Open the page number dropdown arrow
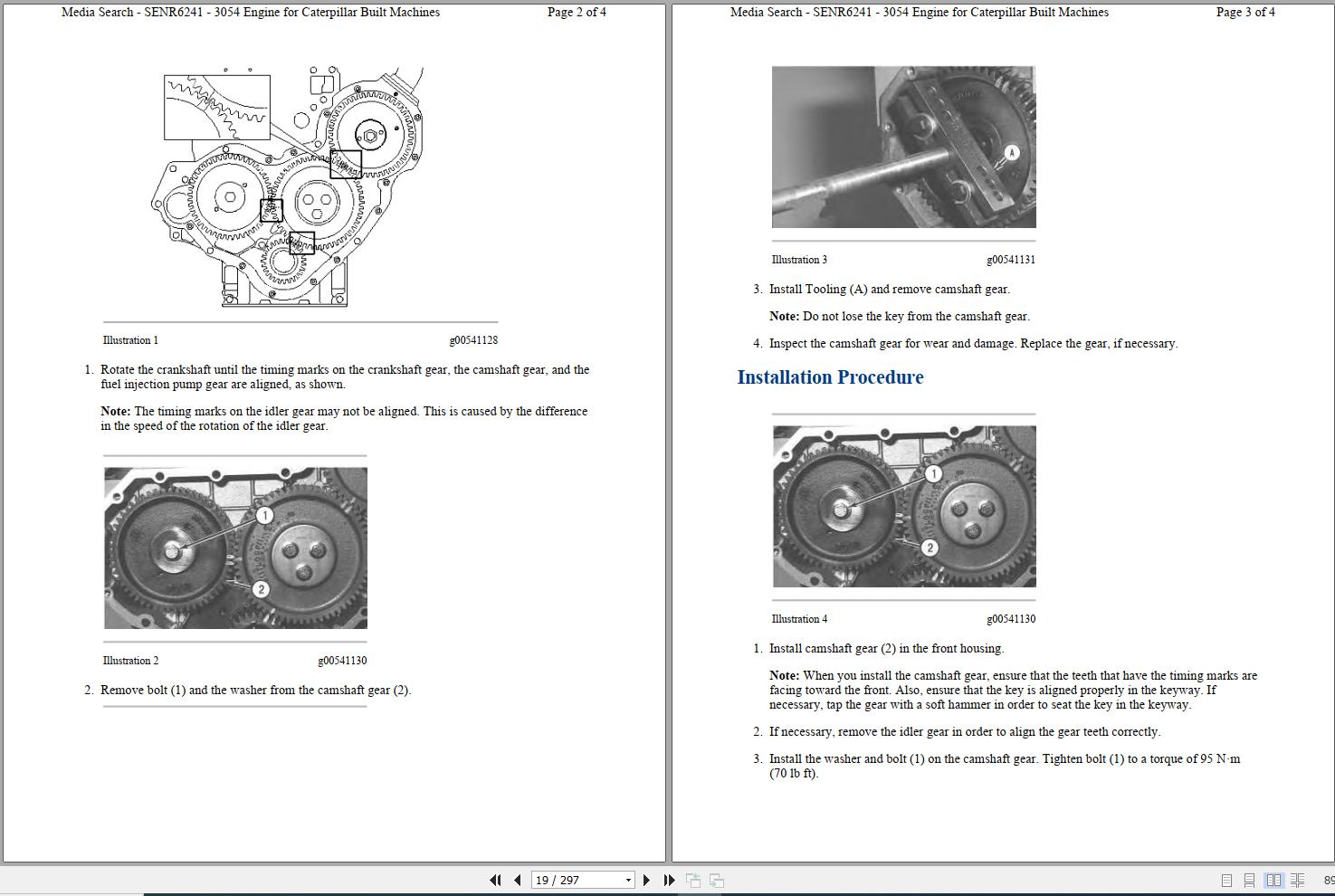Image resolution: width=1335 pixels, height=896 pixels. pyautogui.click(x=628, y=880)
